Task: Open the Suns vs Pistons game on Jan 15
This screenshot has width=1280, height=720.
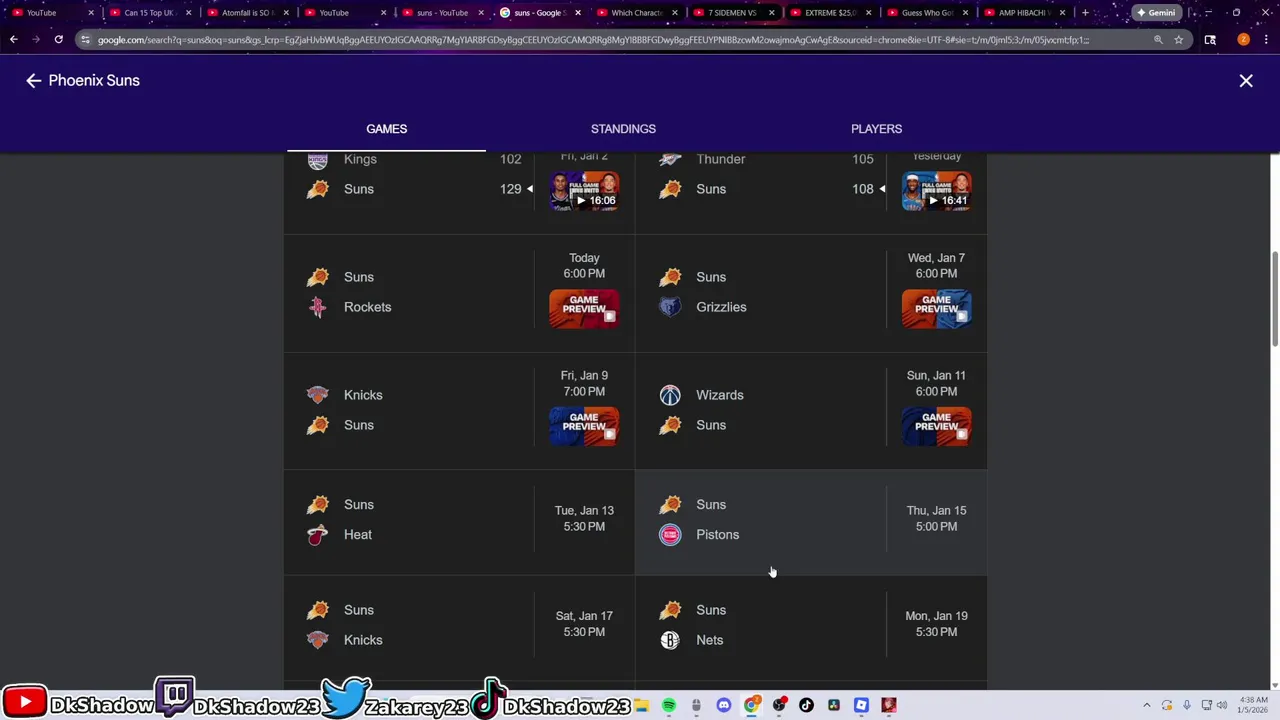Action: (x=811, y=520)
